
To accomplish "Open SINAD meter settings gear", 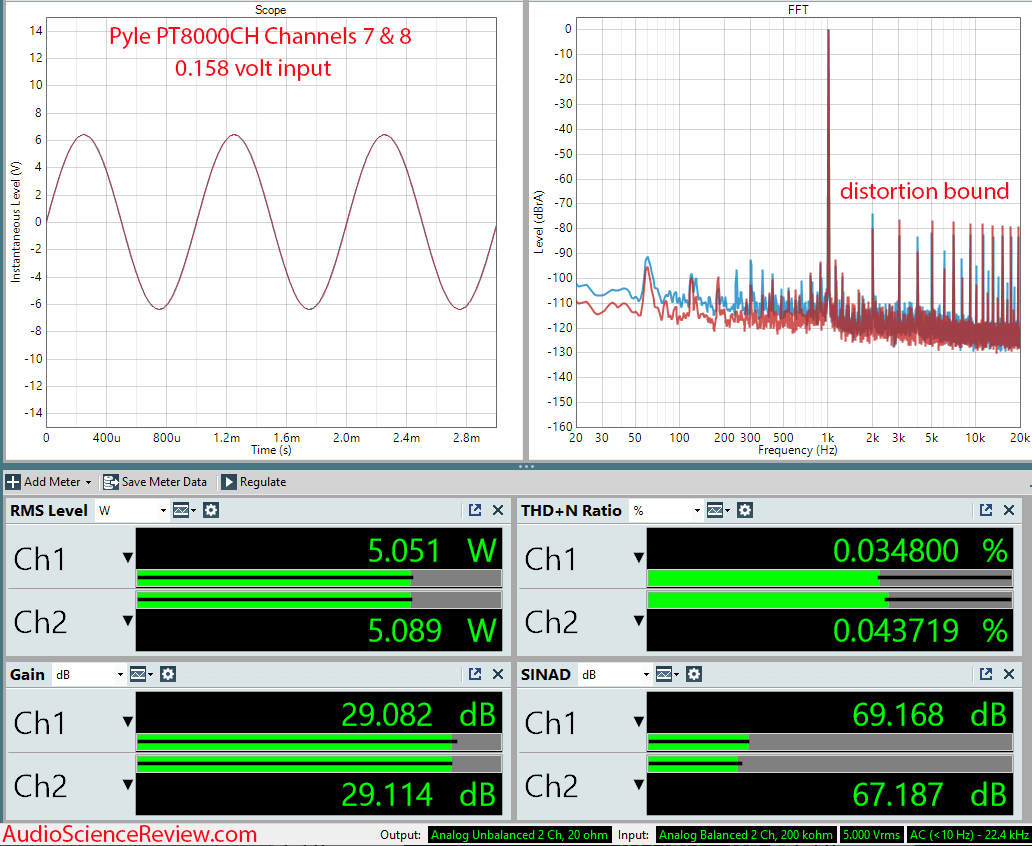I will (x=694, y=674).
